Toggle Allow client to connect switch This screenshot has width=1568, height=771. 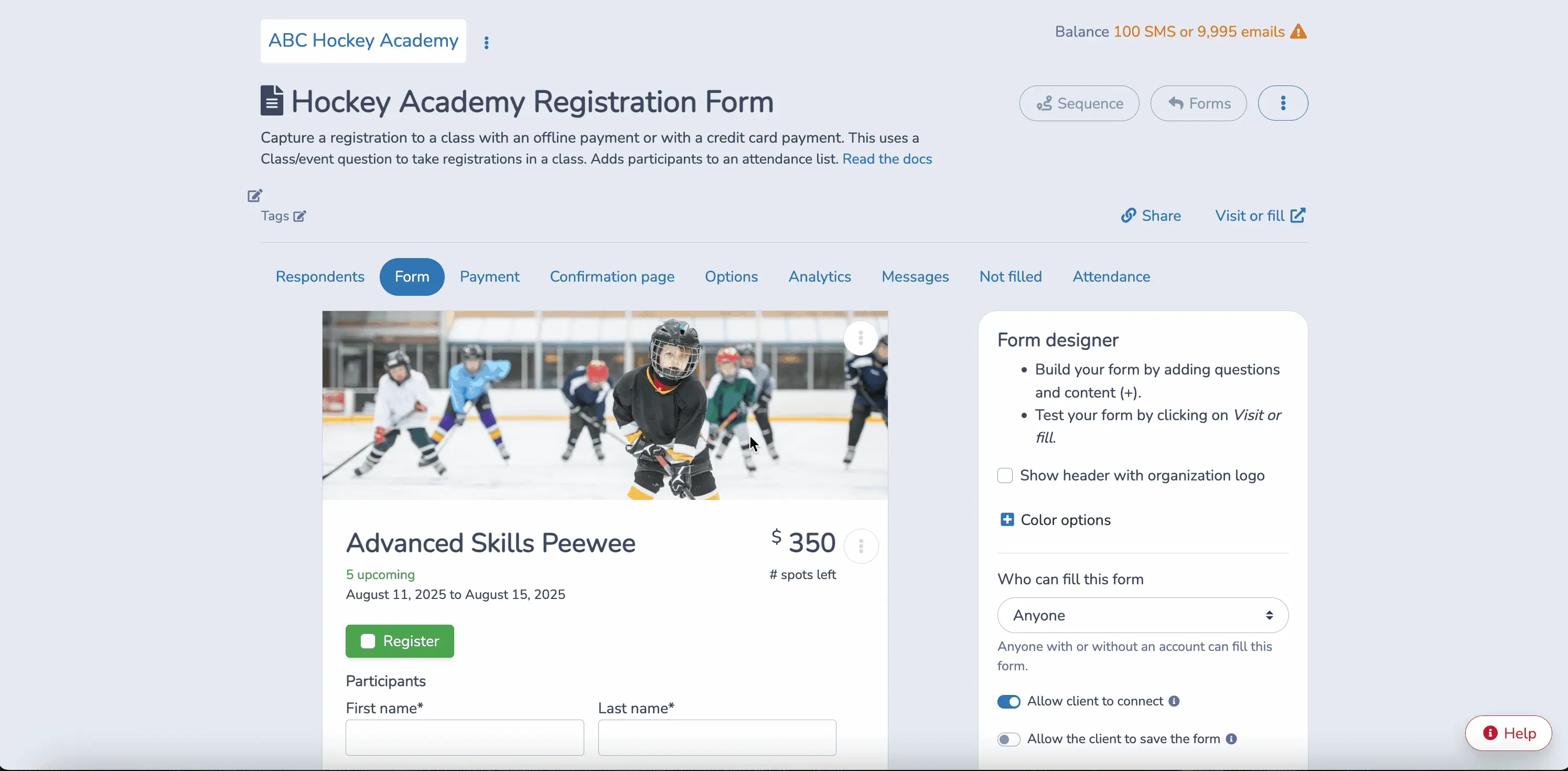1008,701
